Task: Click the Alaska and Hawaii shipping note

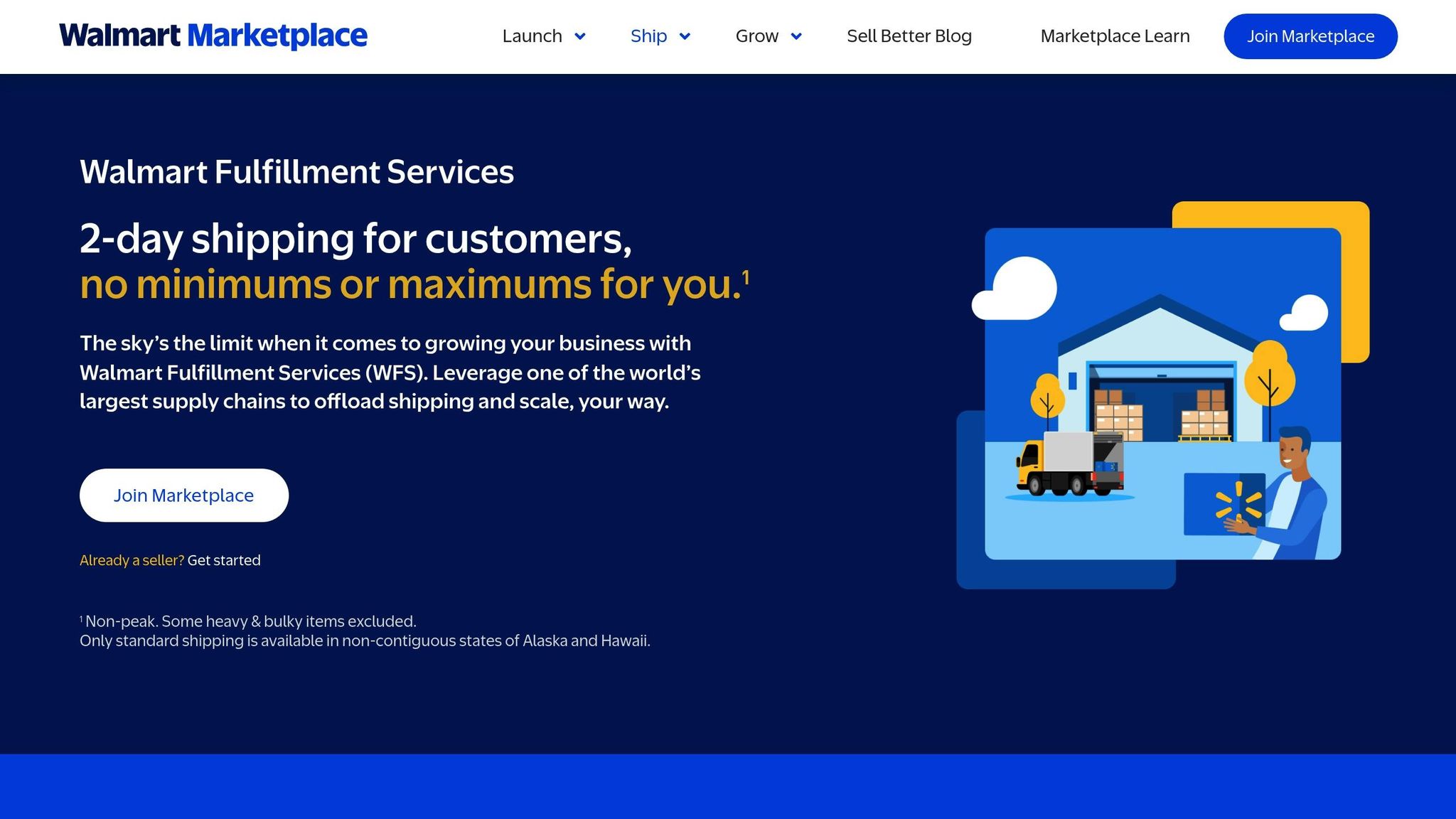Action: click(x=365, y=641)
